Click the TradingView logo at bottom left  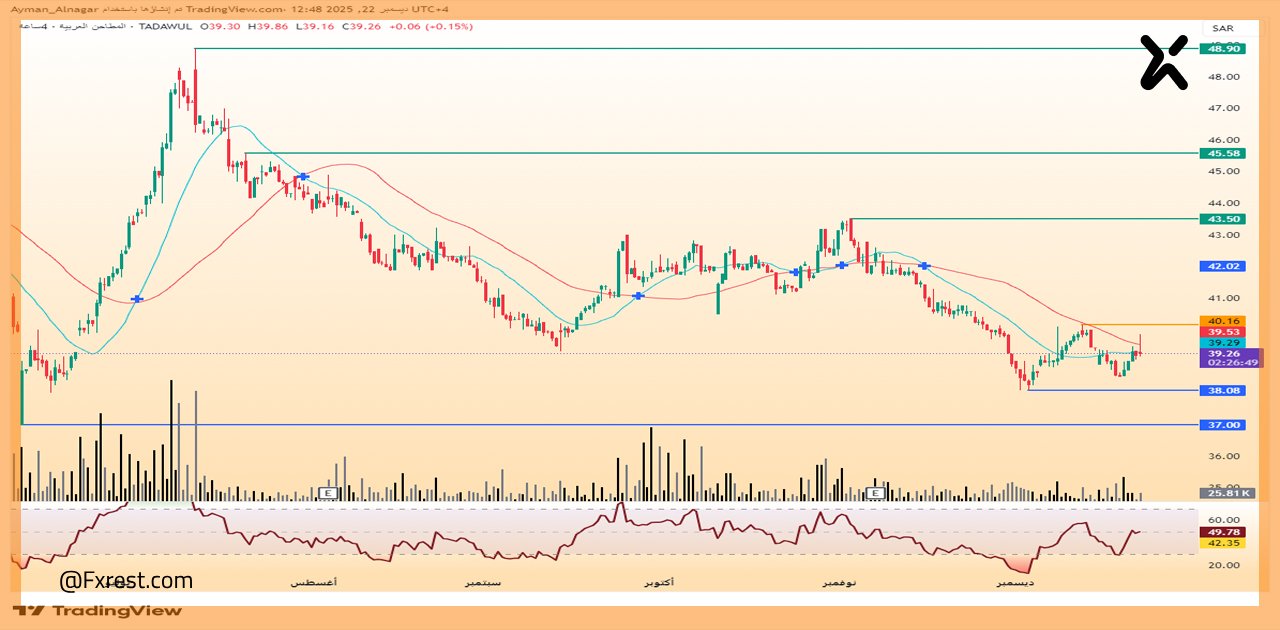(x=97, y=610)
